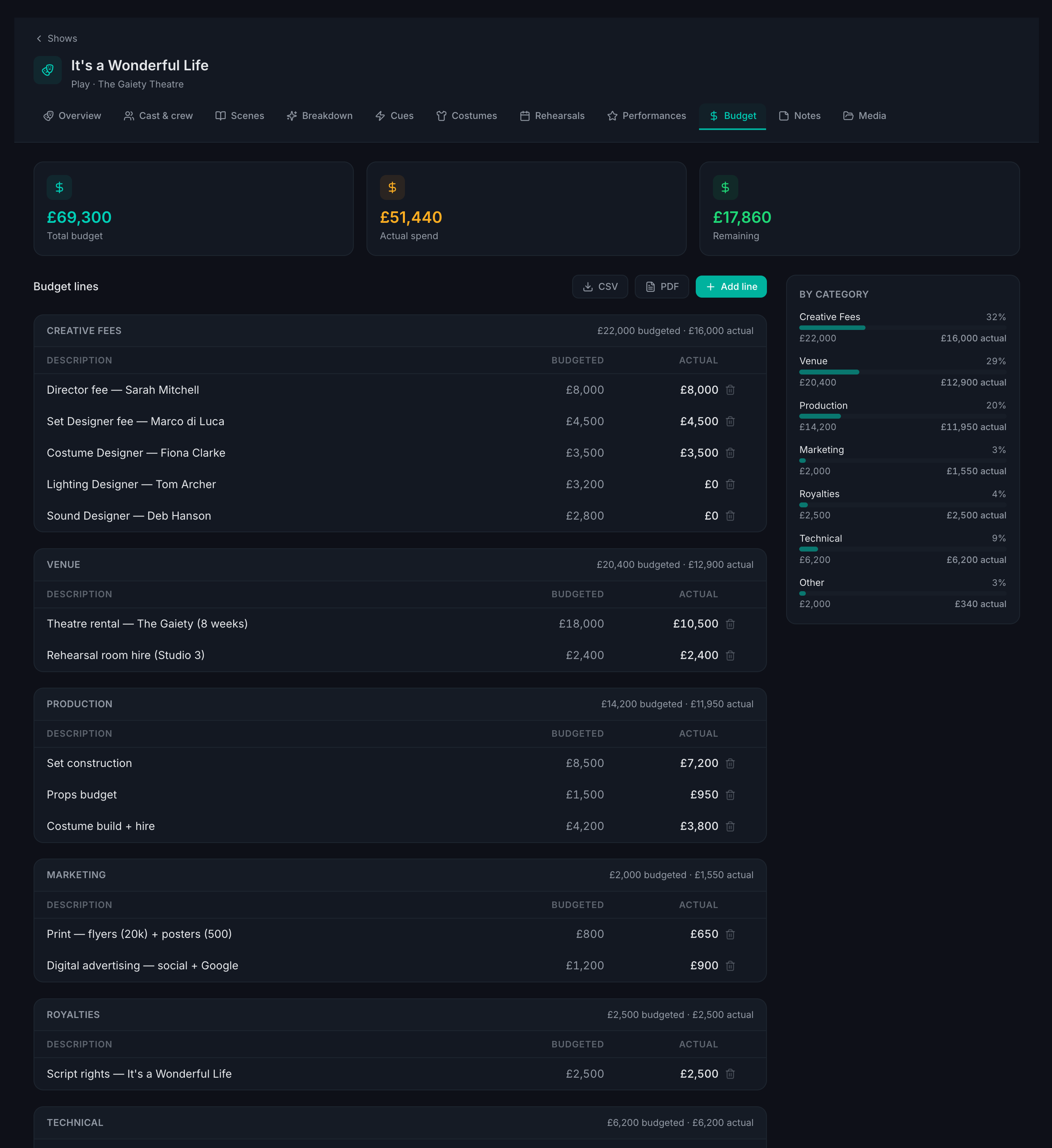Switch to the Media tab

(x=865, y=116)
